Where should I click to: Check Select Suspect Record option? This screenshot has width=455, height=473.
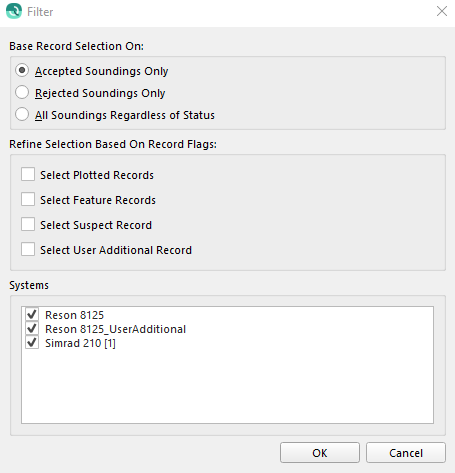coord(28,224)
